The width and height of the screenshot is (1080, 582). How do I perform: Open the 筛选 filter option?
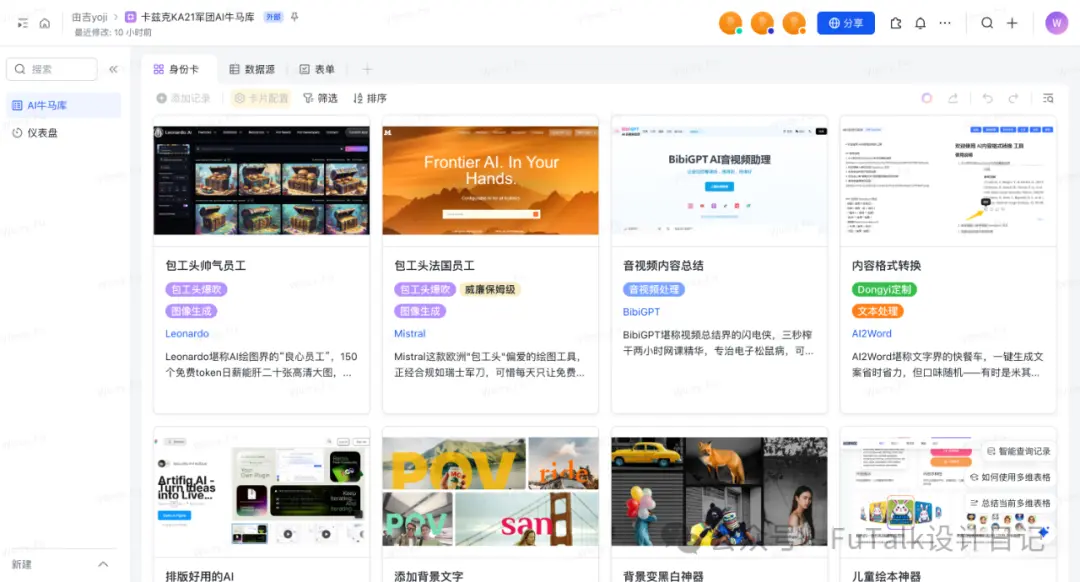pos(320,98)
